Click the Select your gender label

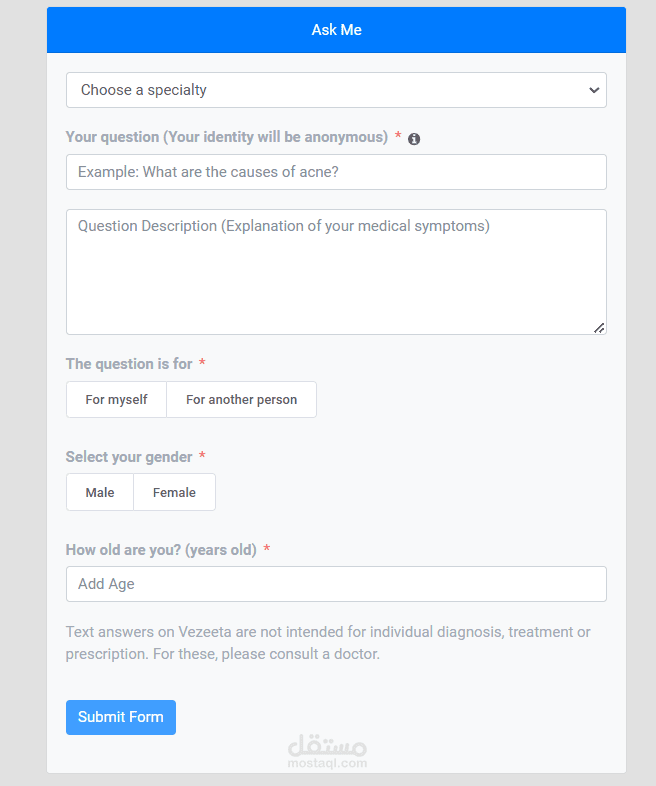click(129, 457)
